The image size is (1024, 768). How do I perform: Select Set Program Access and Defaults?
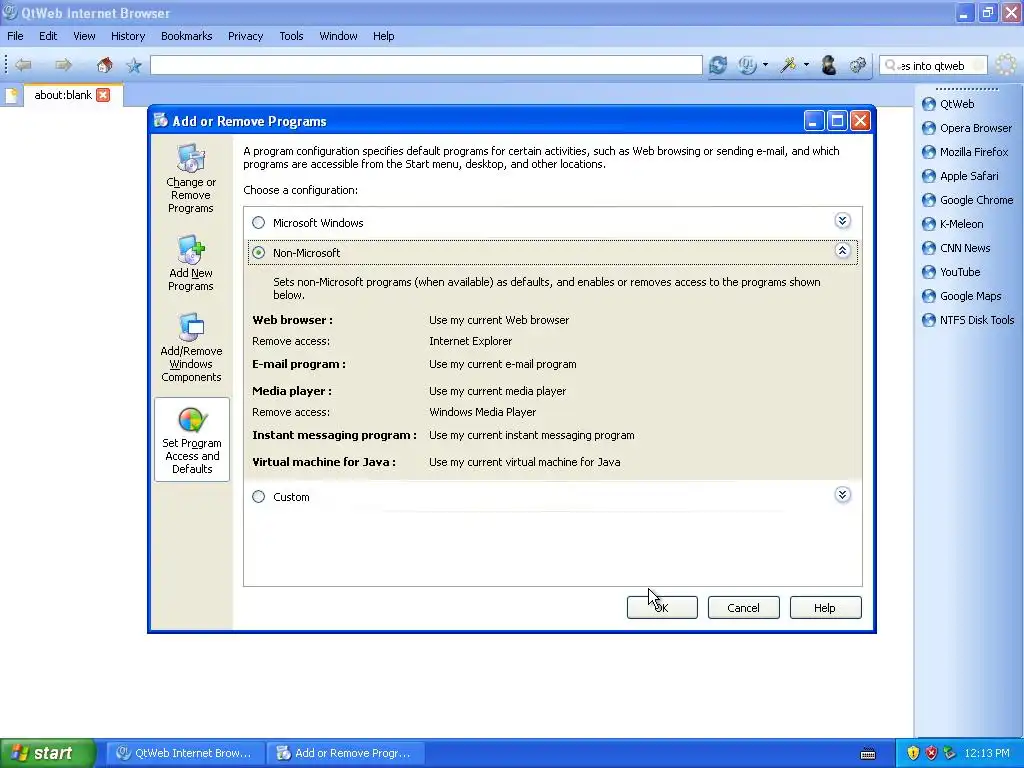pos(192,440)
